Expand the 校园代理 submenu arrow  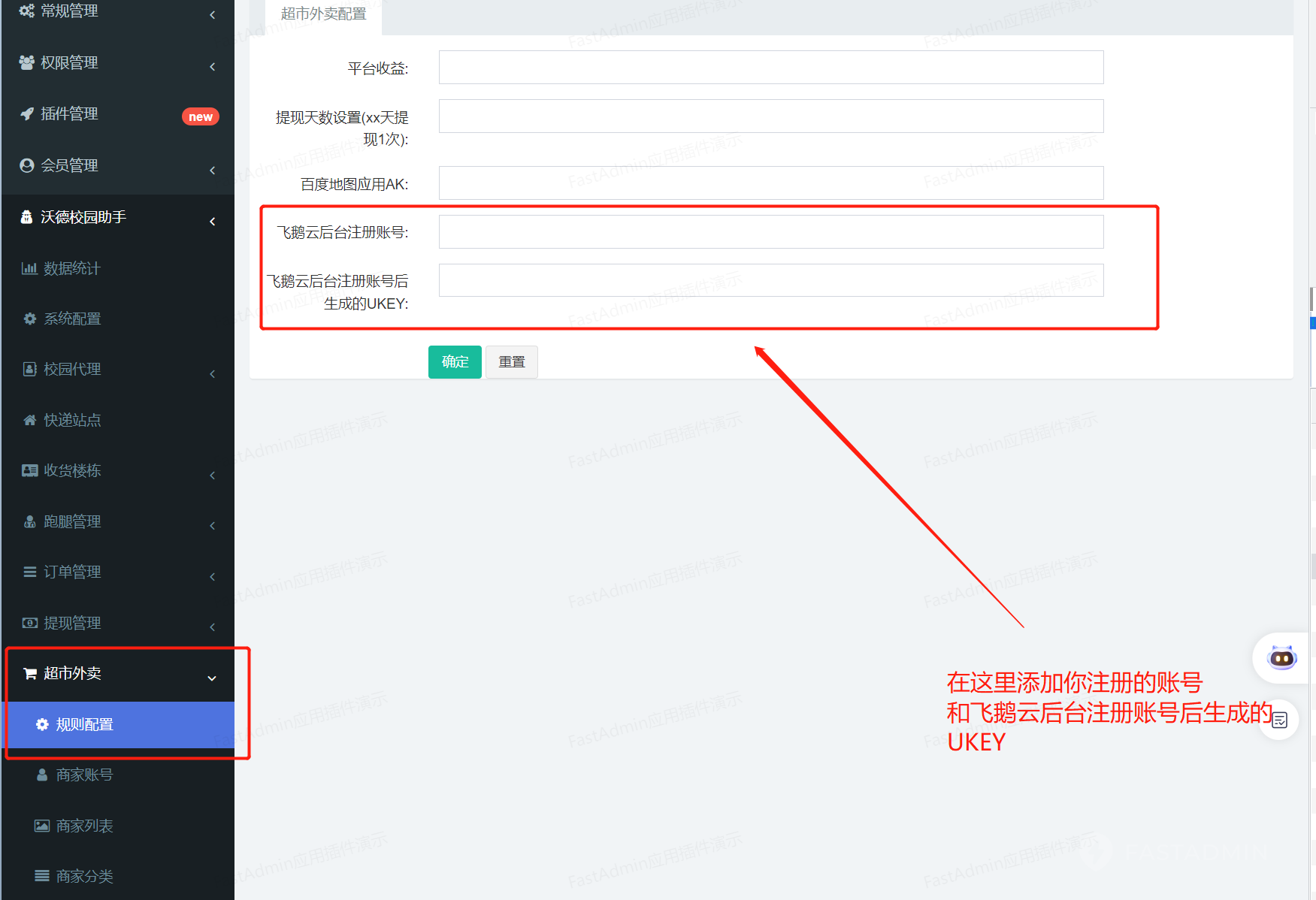[x=213, y=373]
